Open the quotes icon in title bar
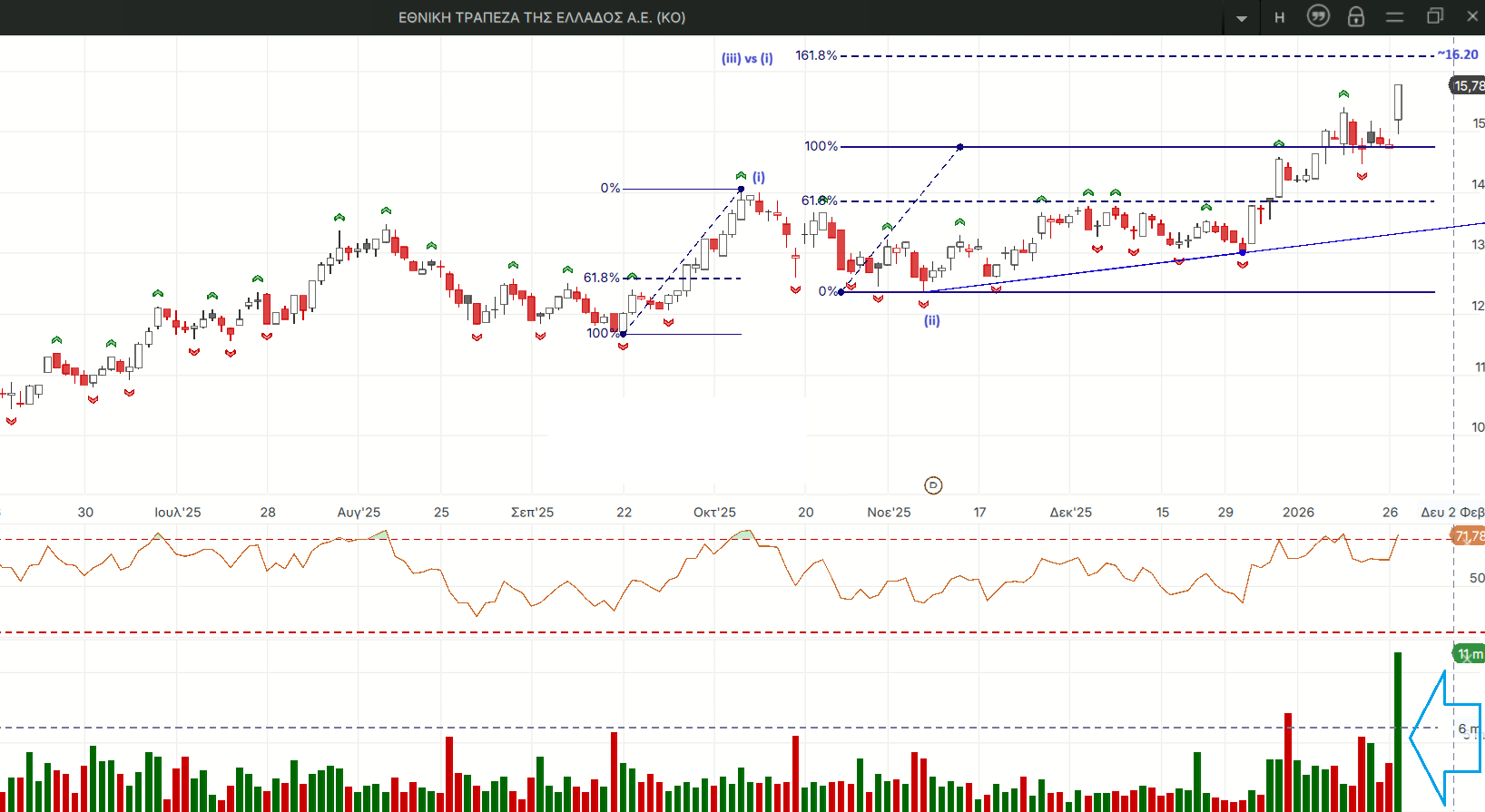 tap(1318, 16)
